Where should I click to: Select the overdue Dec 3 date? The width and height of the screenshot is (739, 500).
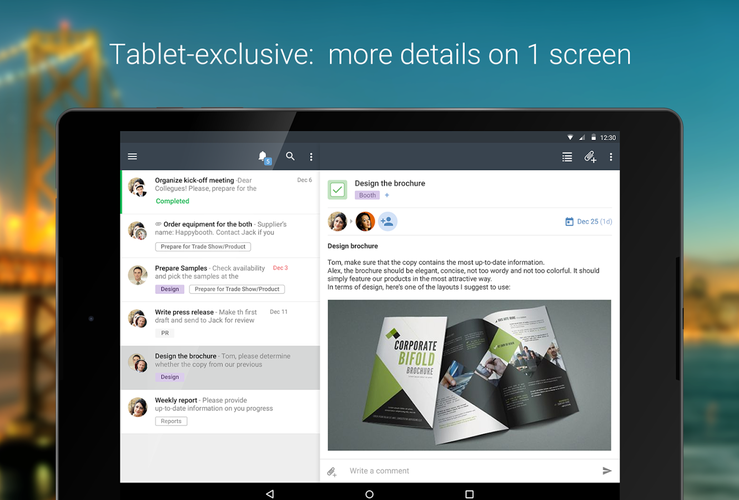click(280, 268)
